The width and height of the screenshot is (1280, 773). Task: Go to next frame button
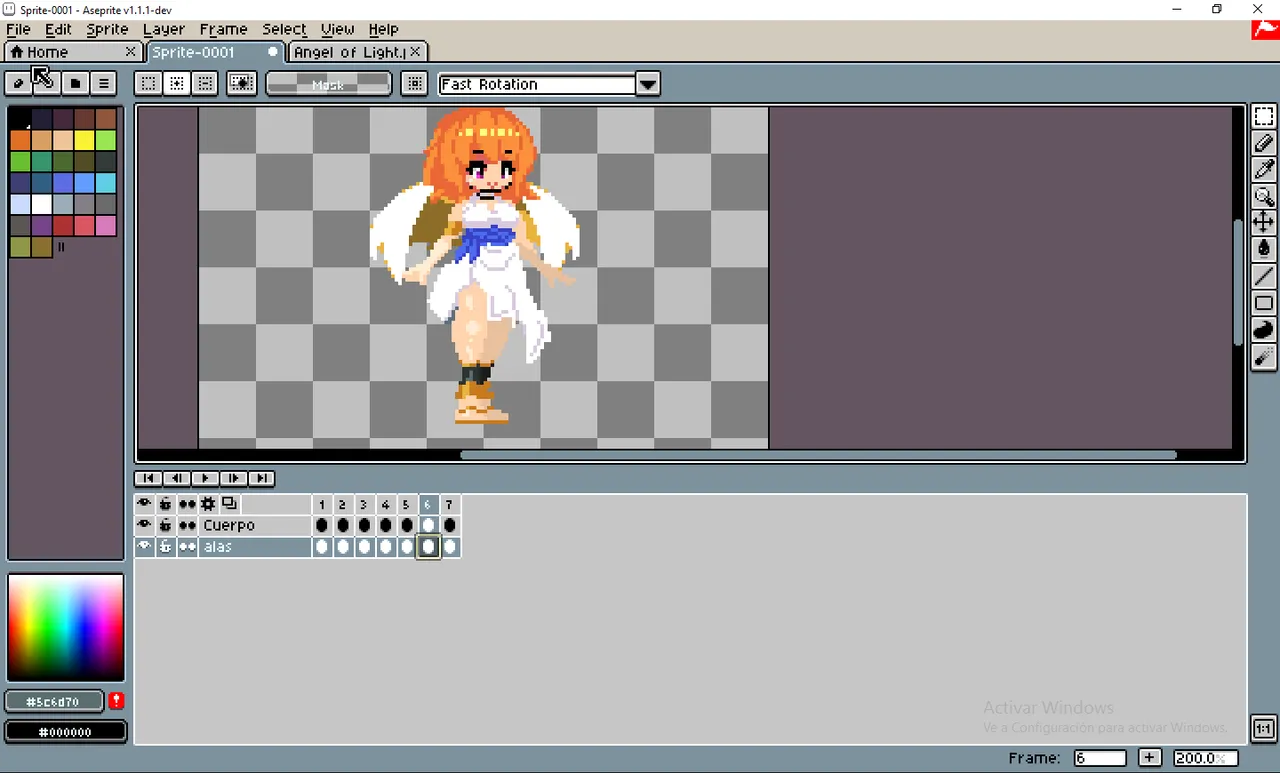[232, 478]
